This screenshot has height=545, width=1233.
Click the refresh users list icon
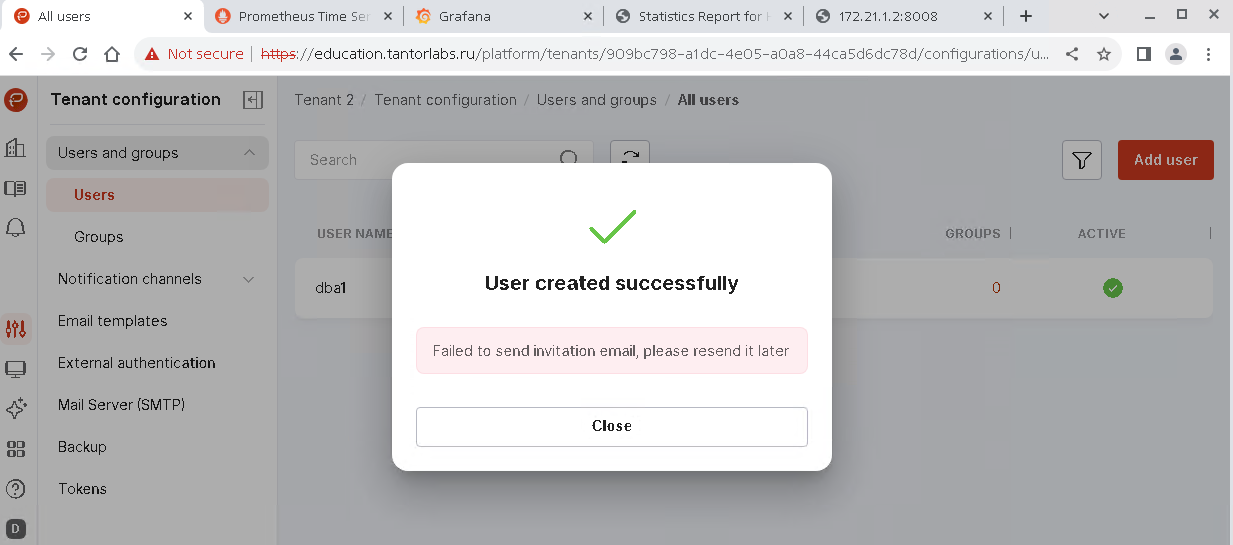[630, 158]
